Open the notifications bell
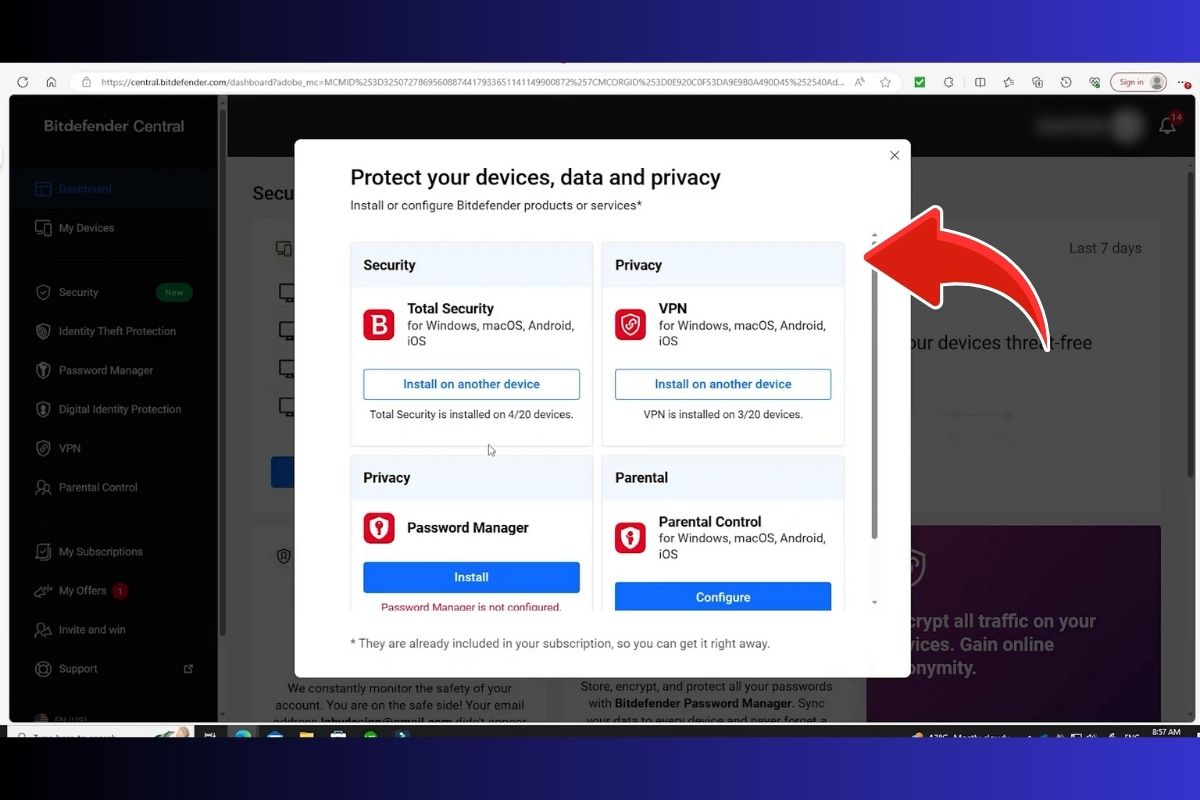 [1167, 125]
